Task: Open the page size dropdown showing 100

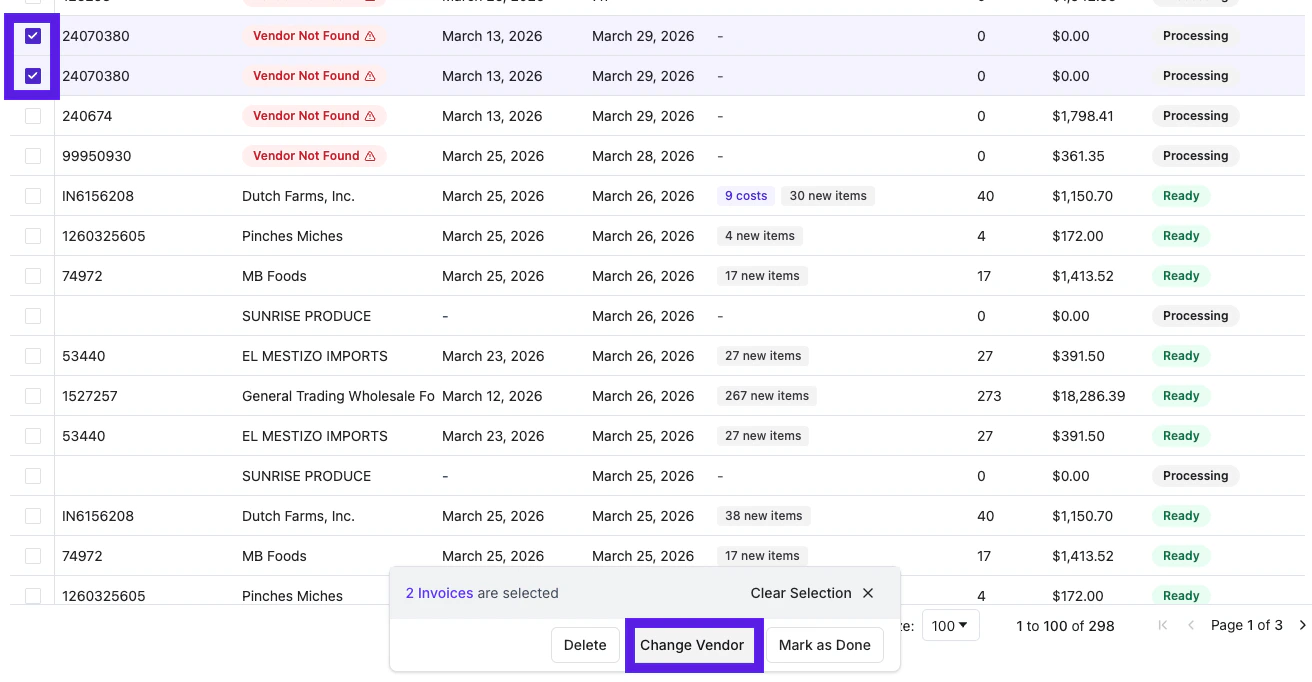Action: (x=950, y=625)
